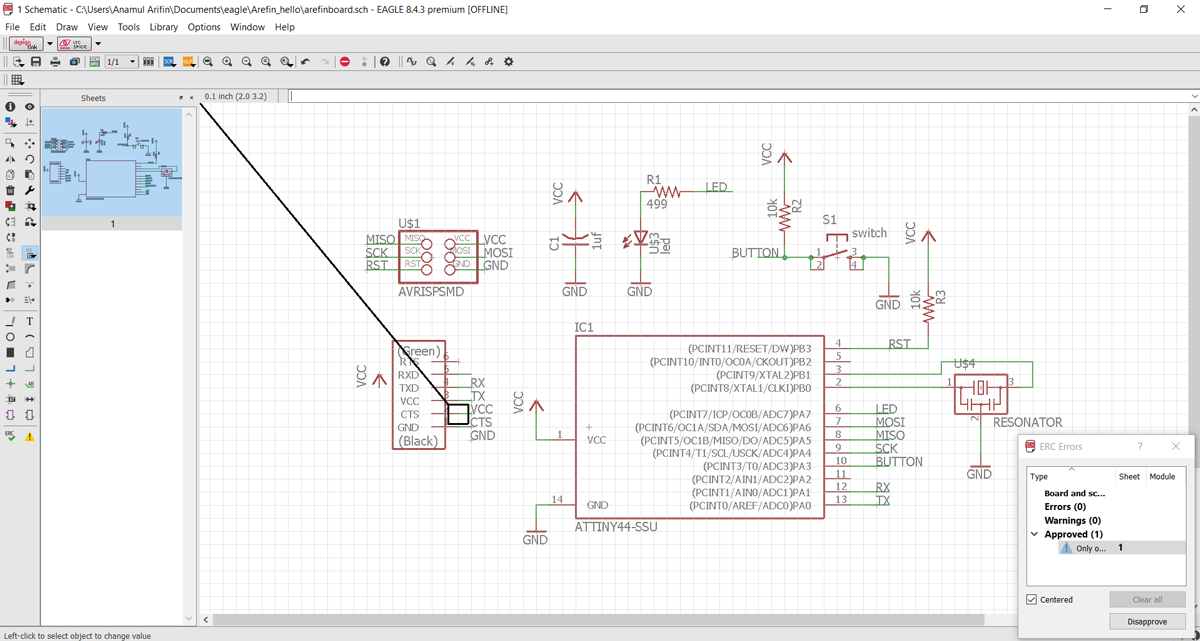The width and height of the screenshot is (1200, 641).
Task: Click the red Stop command icon
Action: (345, 62)
